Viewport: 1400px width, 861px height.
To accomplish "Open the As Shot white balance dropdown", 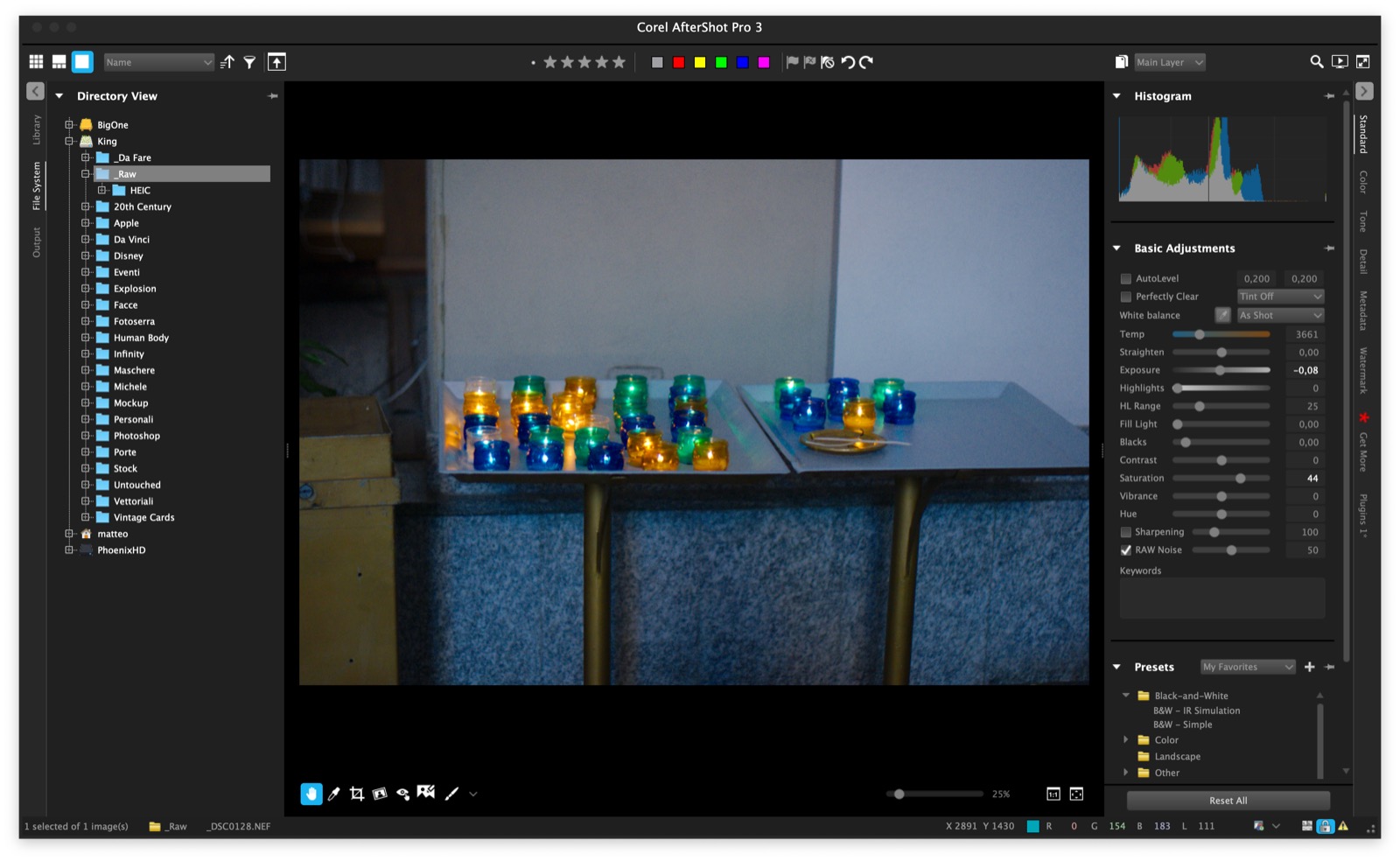I will point(1280,315).
